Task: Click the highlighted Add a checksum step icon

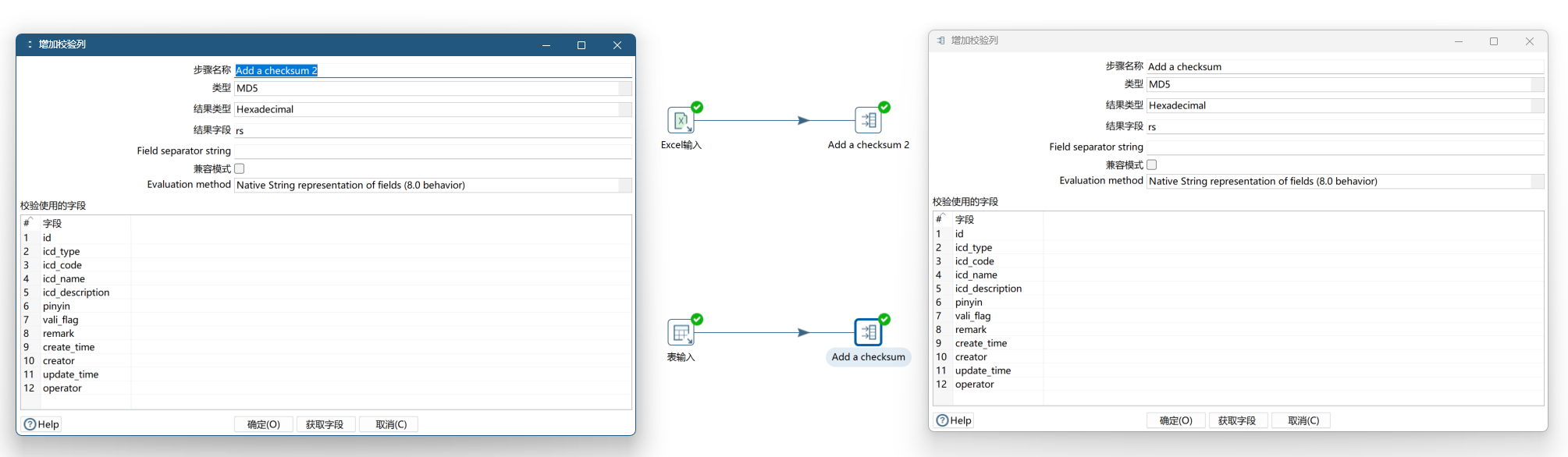Action: [868, 333]
